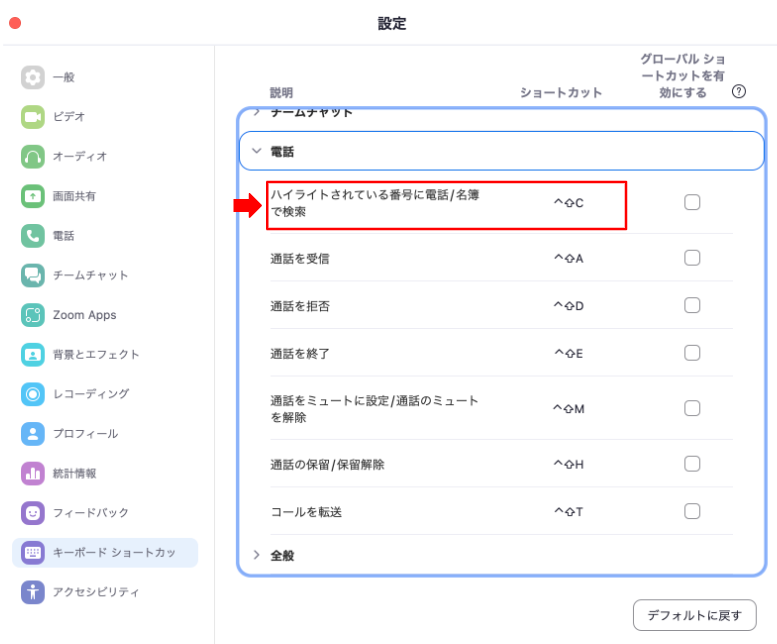The height and width of the screenshot is (644, 777).
Task: Click the Video (ビデオ) camera icon
Action: 33,117
